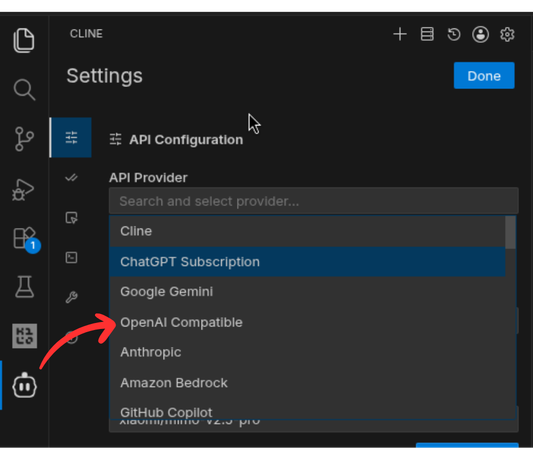This screenshot has height=460, width=533.
Task: Click the Done button
Action: click(x=484, y=75)
